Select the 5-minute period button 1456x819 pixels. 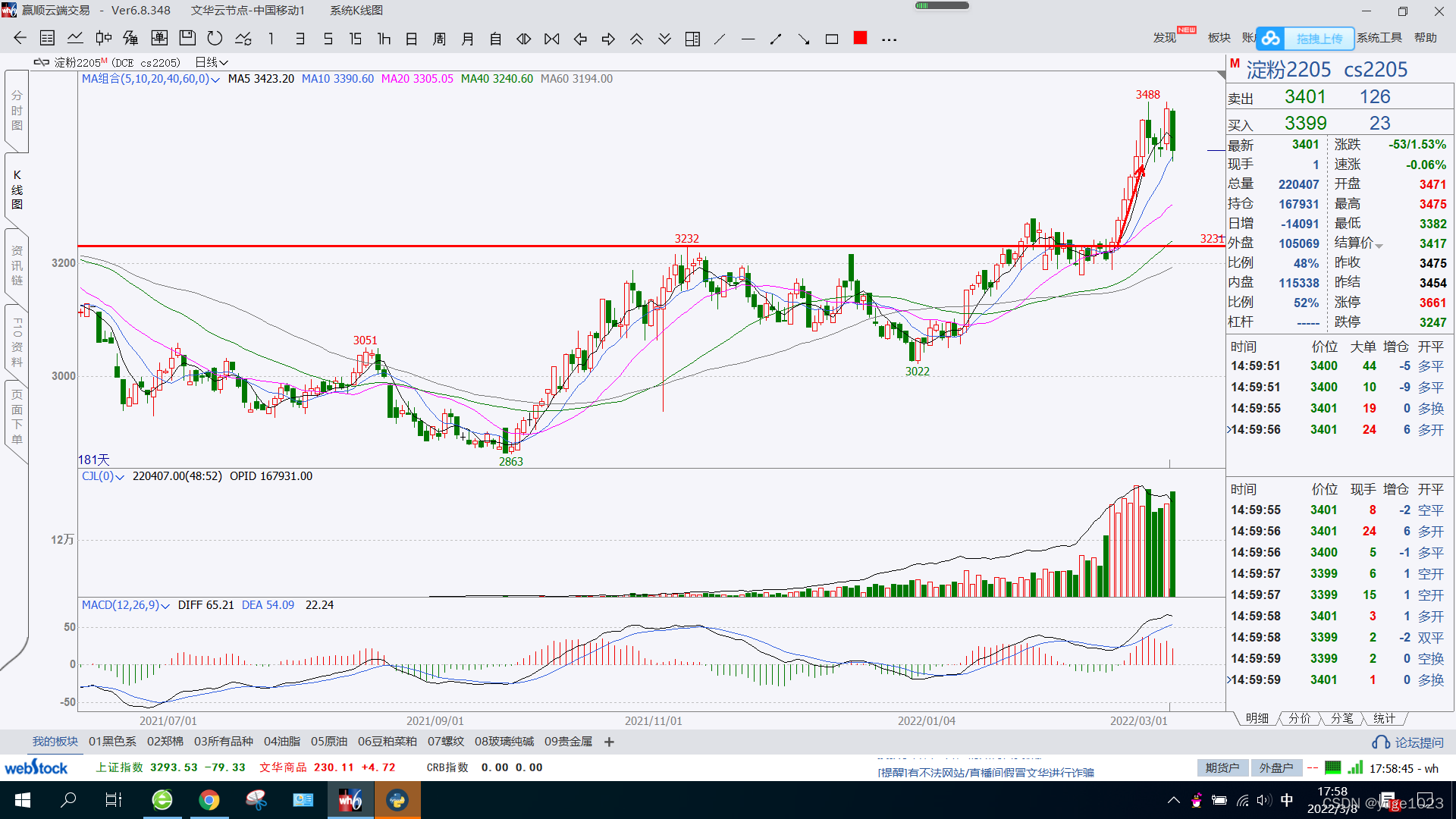(328, 39)
